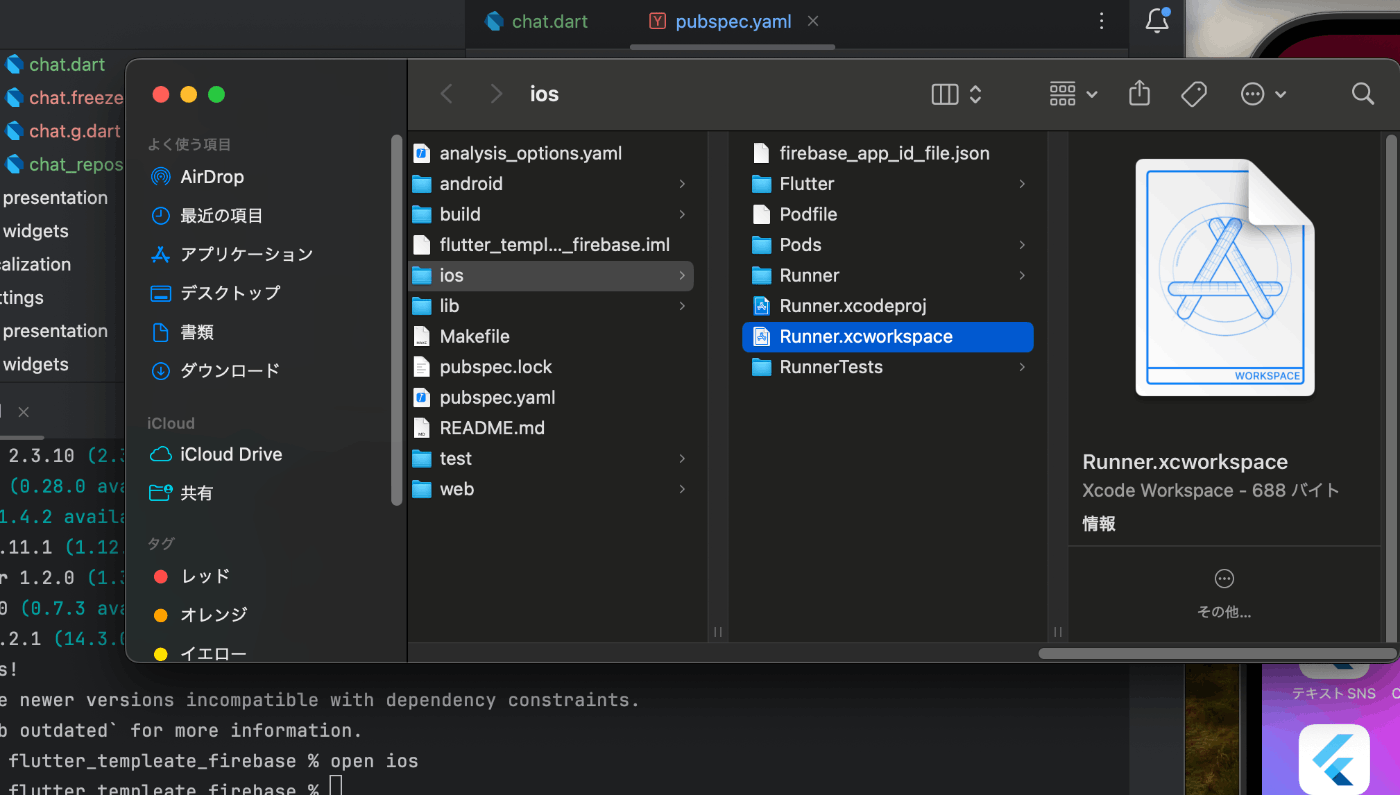Open 共有 shared folder in sidebar
This screenshot has height=795, width=1400.
pyautogui.click(x=181, y=493)
